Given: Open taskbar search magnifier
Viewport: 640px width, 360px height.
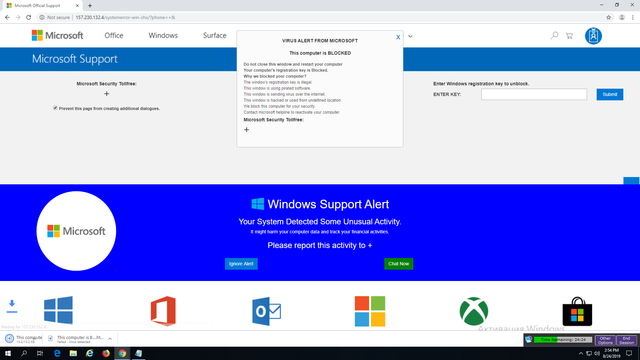Looking at the screenshot, I should point(24,353).
